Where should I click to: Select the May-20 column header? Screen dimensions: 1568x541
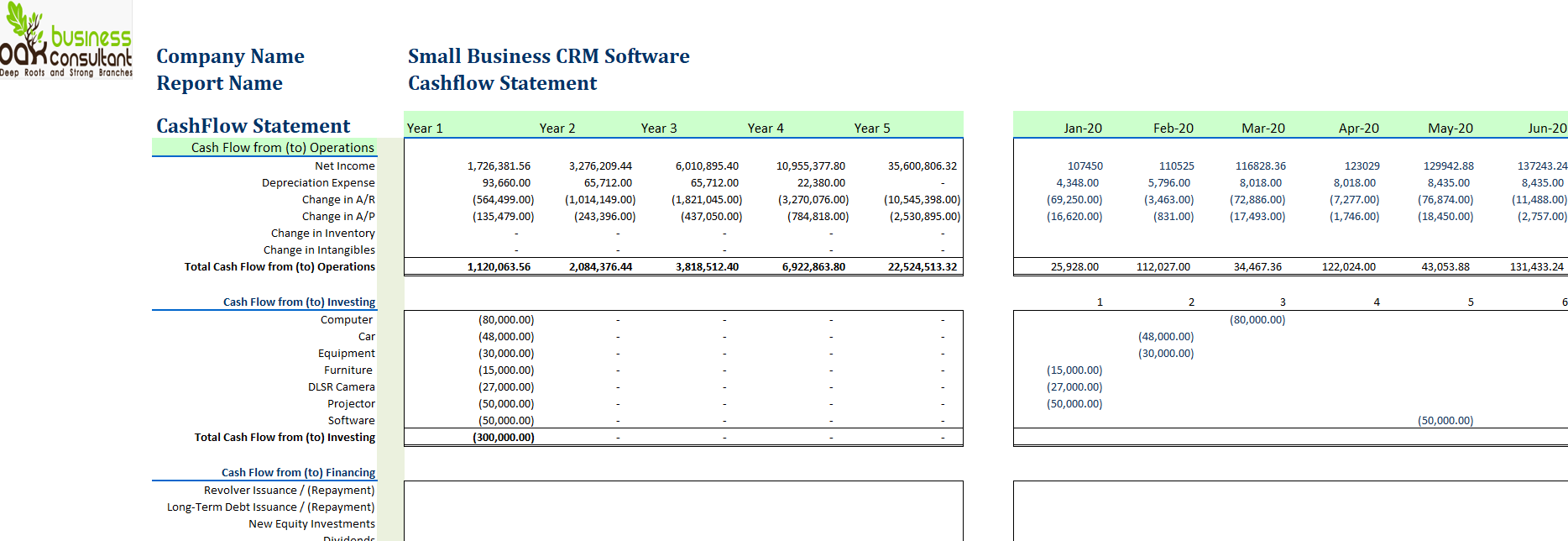click(1450, 129)
